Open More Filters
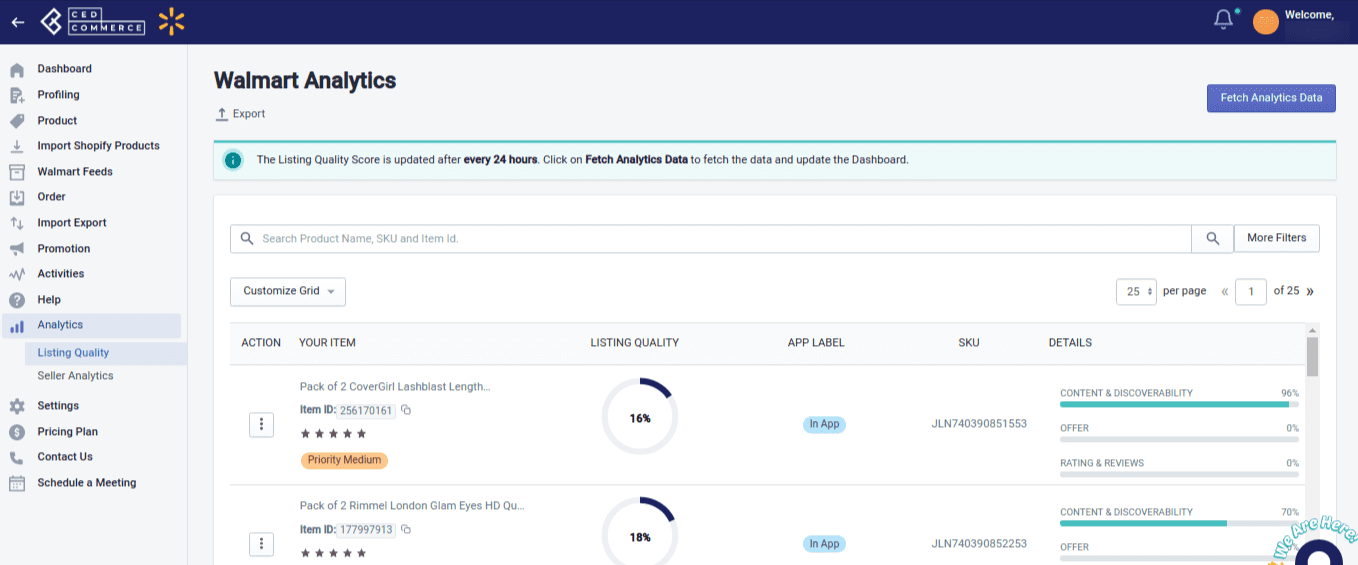The image size is (1358, 565). [1277, 238]
